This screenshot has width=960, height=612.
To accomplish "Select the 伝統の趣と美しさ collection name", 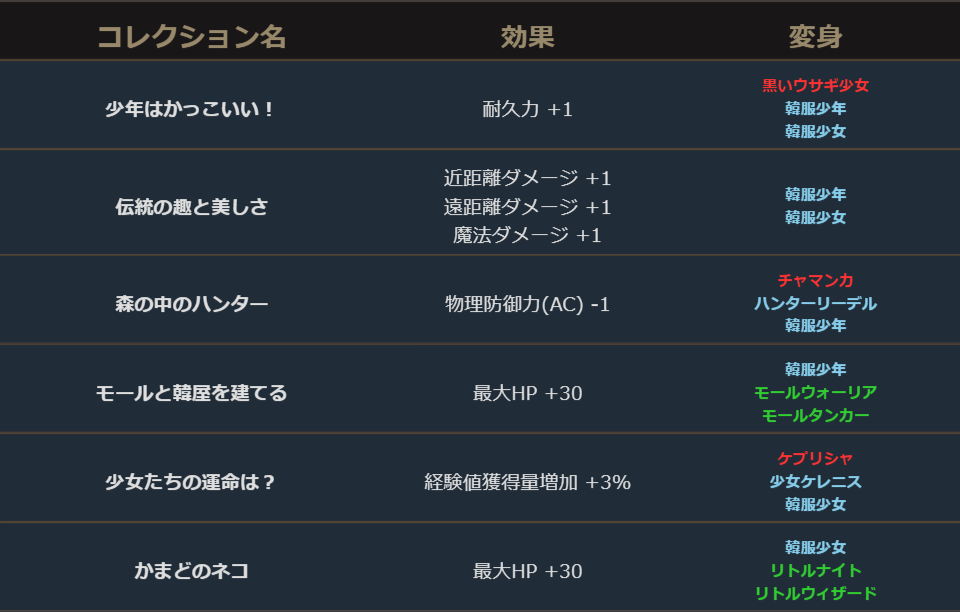I will click(x=191, y=207).
